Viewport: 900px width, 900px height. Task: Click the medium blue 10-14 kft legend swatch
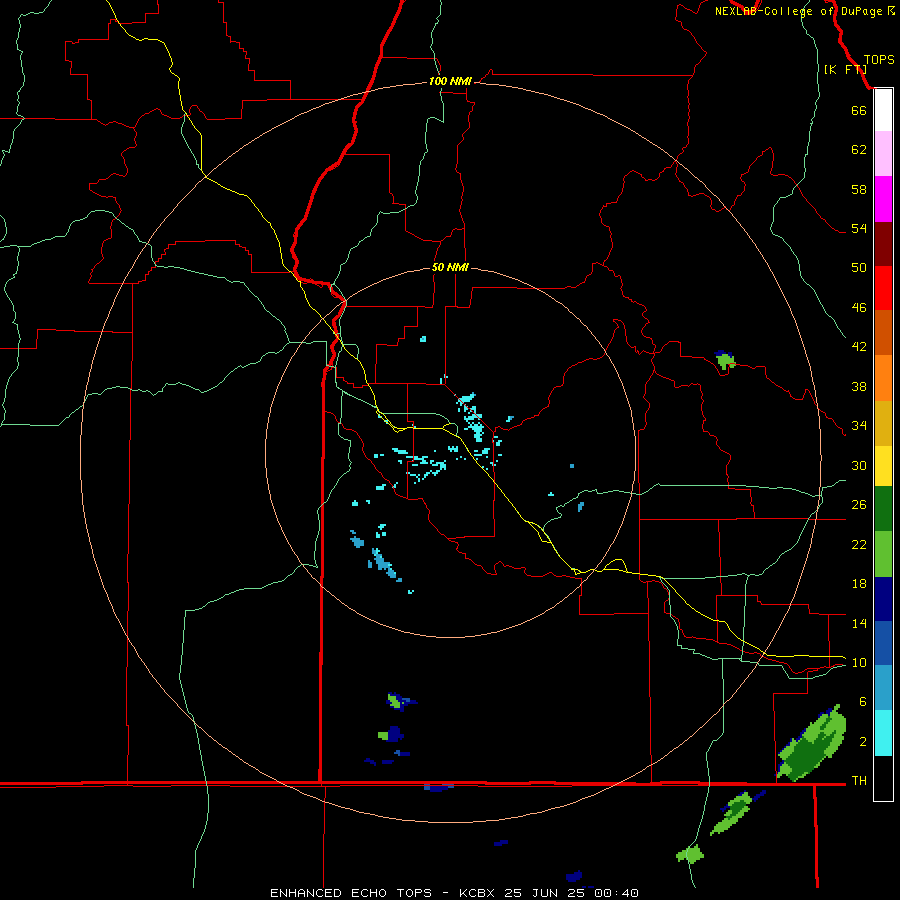click(883, 643)
